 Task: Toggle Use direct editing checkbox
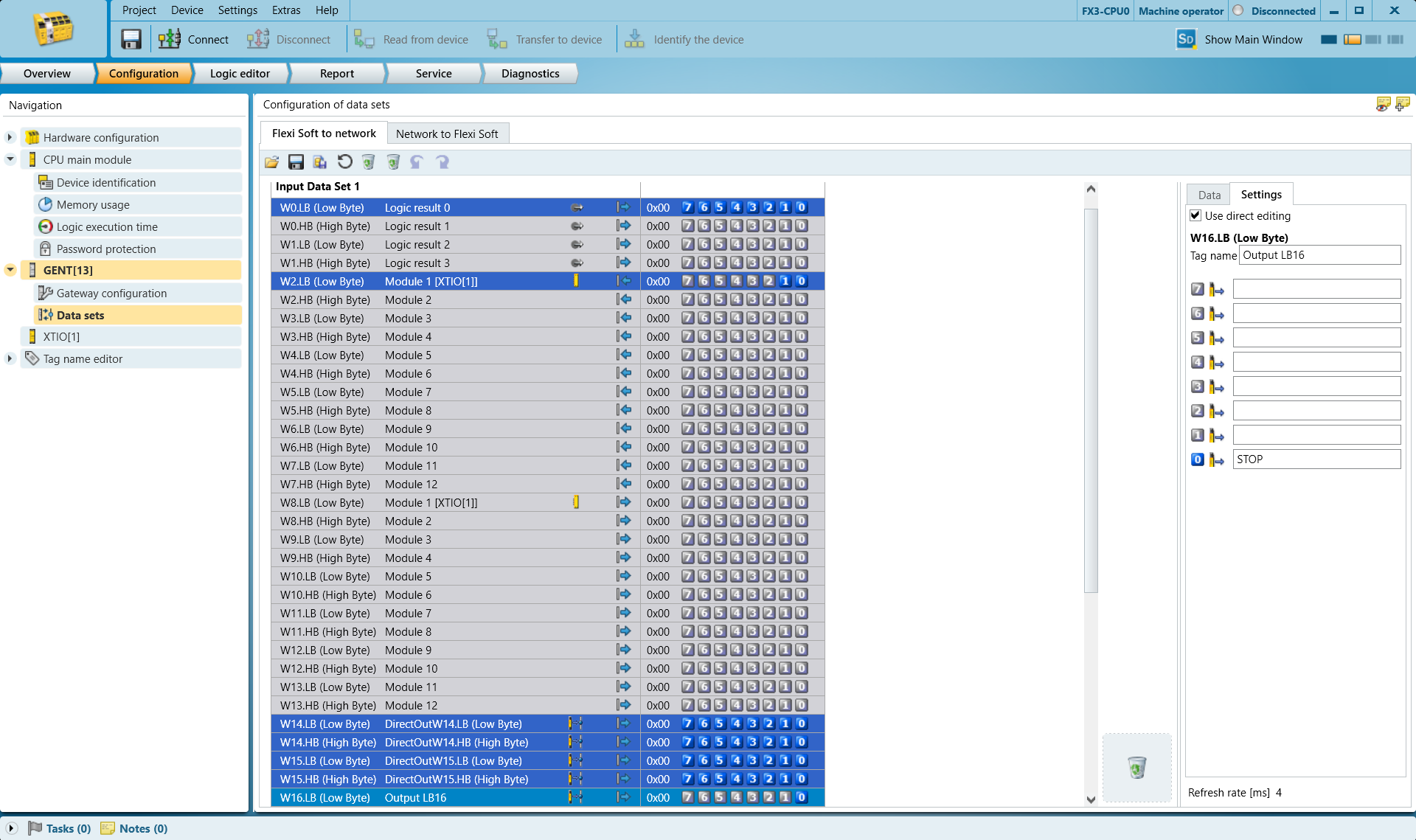pos(1195,215)
